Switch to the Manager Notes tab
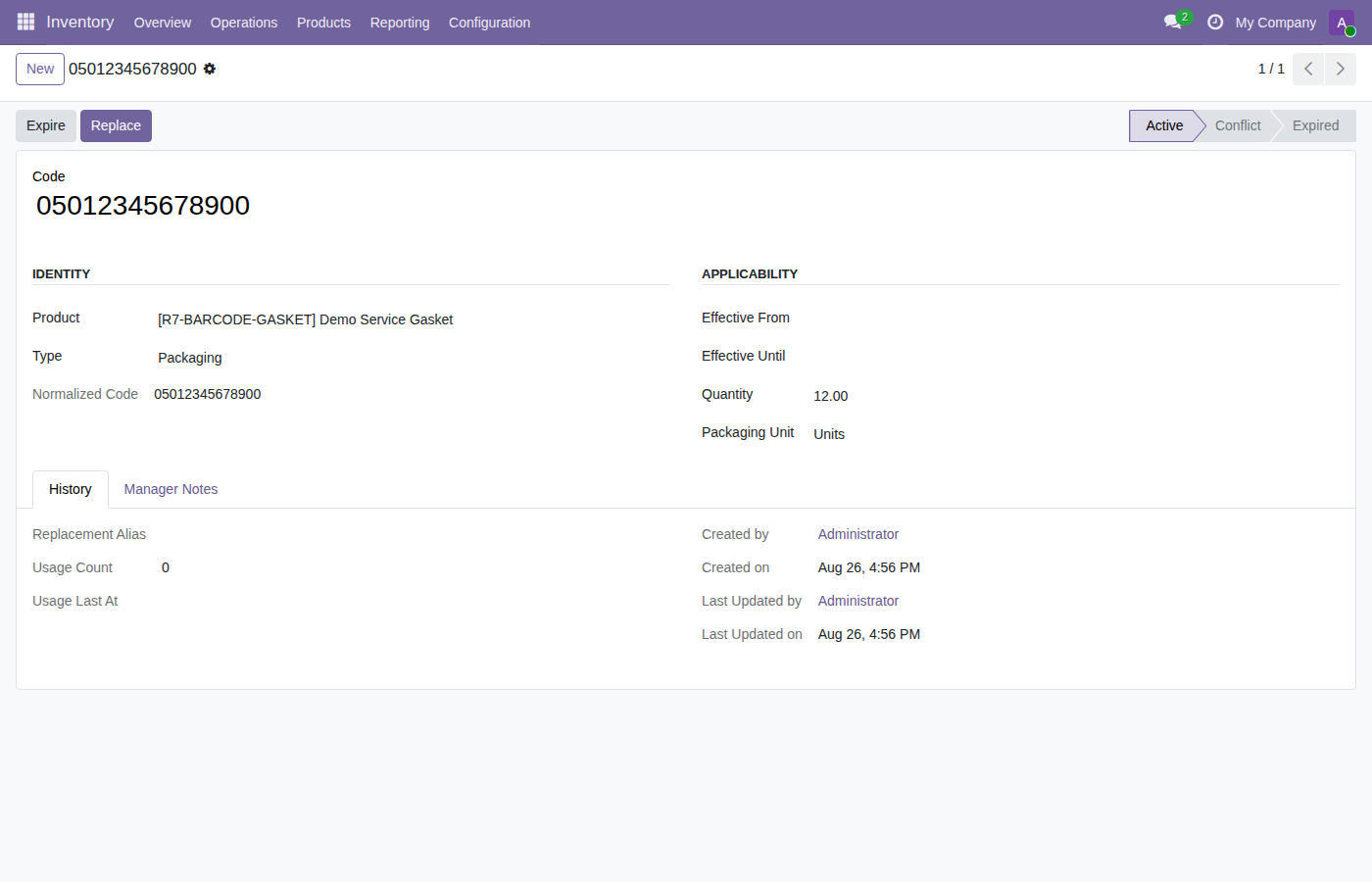 tap(171, 489)
